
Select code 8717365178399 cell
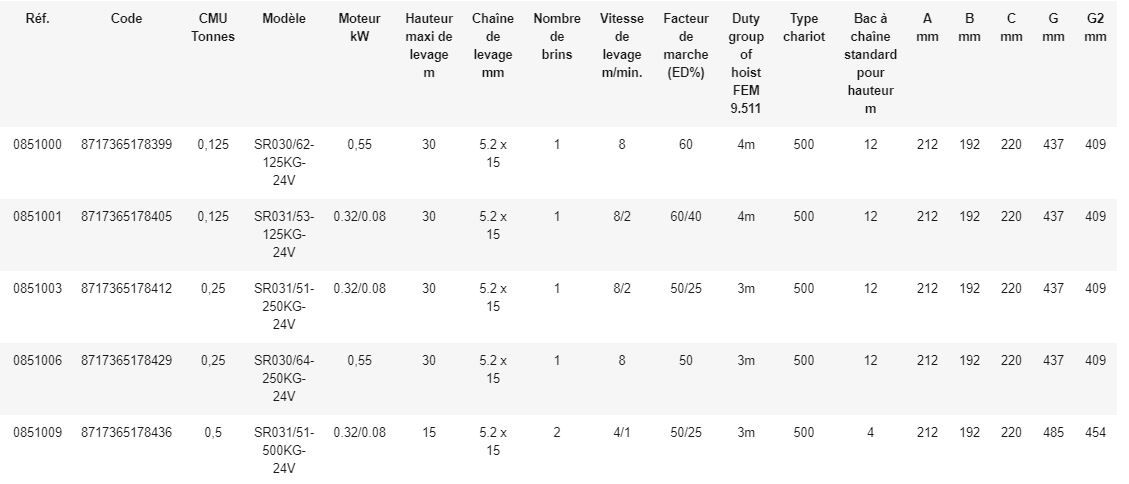126,145
